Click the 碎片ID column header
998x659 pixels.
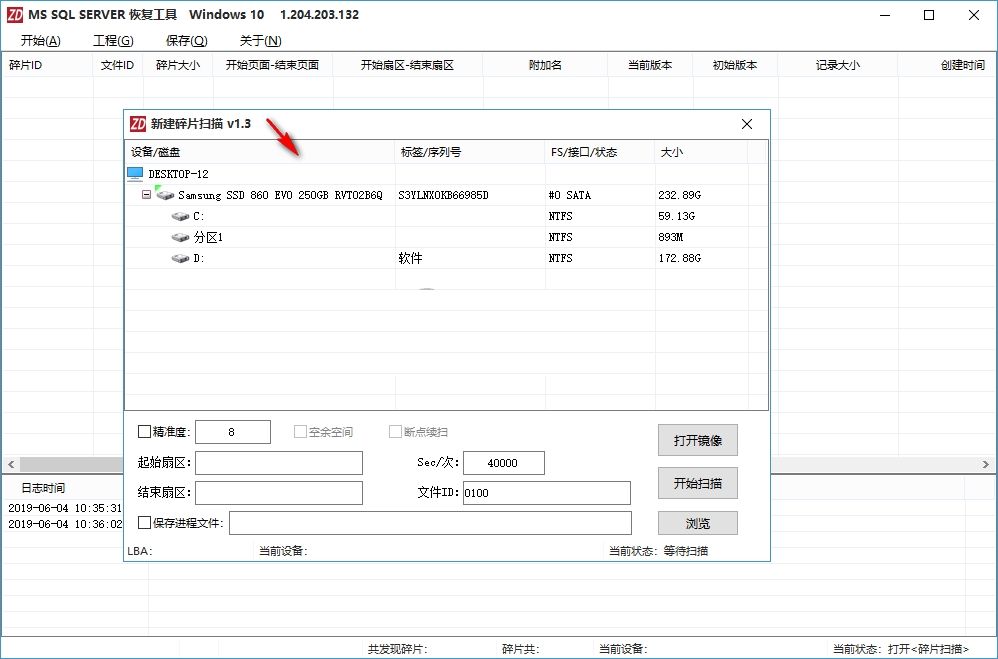click(x=47, y=65)
